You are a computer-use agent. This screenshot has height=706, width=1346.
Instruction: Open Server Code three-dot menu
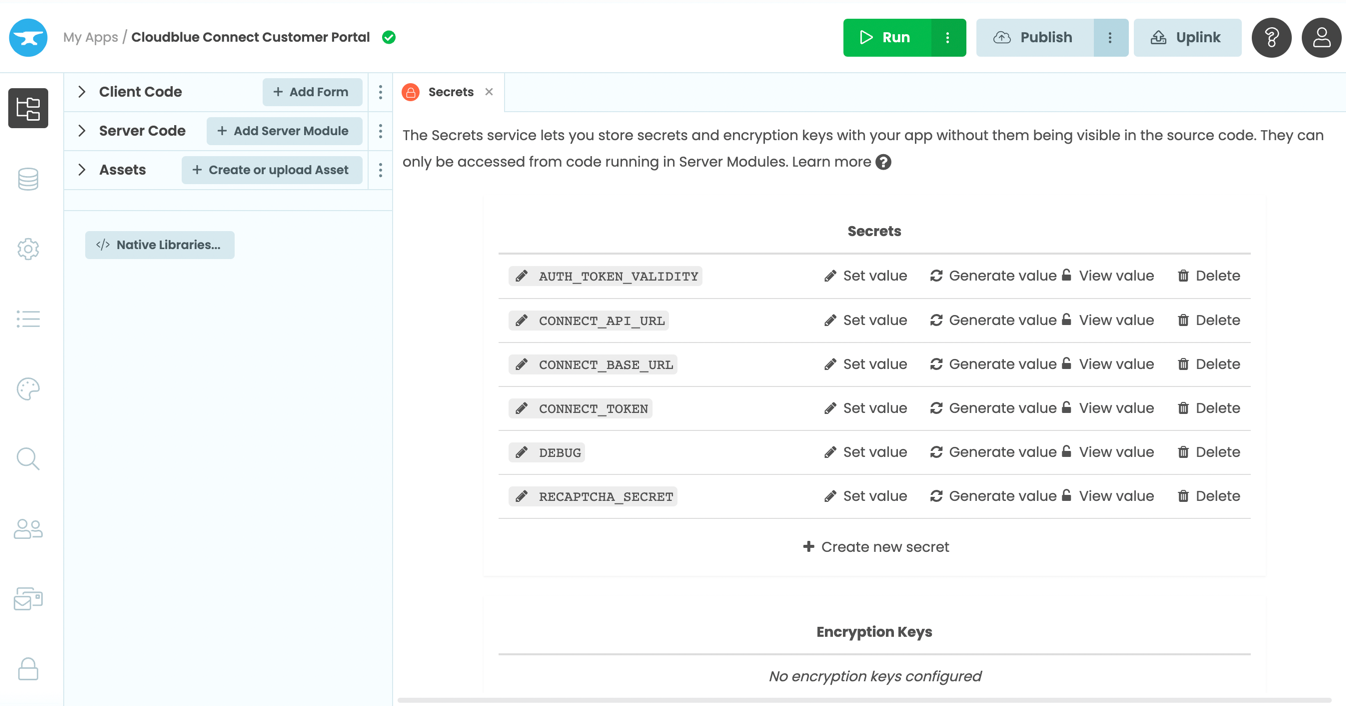click(x=380, y=131)
